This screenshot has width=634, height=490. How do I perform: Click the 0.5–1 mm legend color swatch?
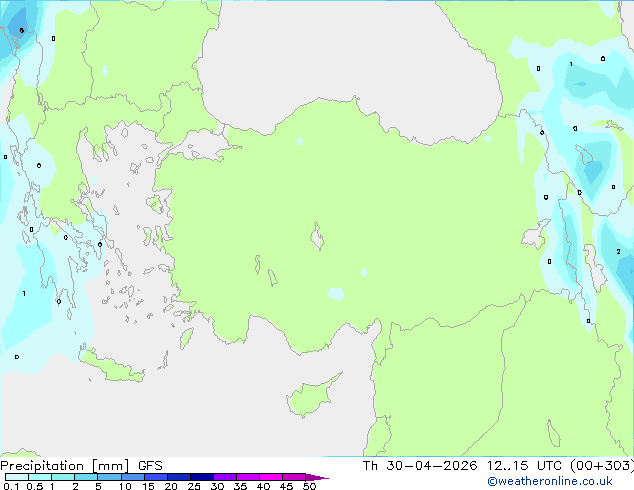[x=40, y=477]
